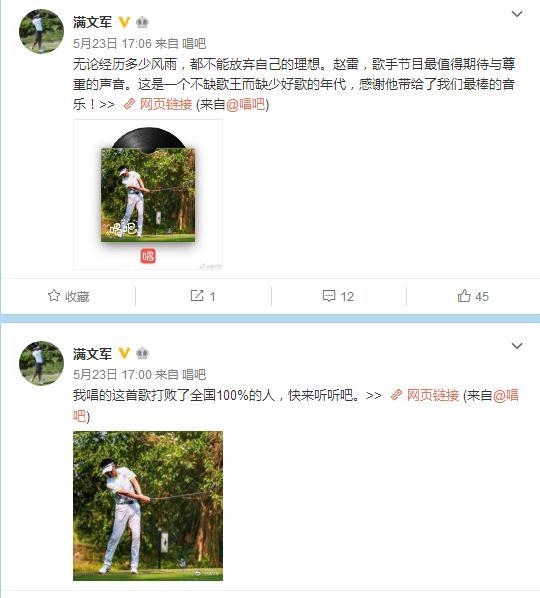Click username 满文军 in the first post

pos(93,22)
